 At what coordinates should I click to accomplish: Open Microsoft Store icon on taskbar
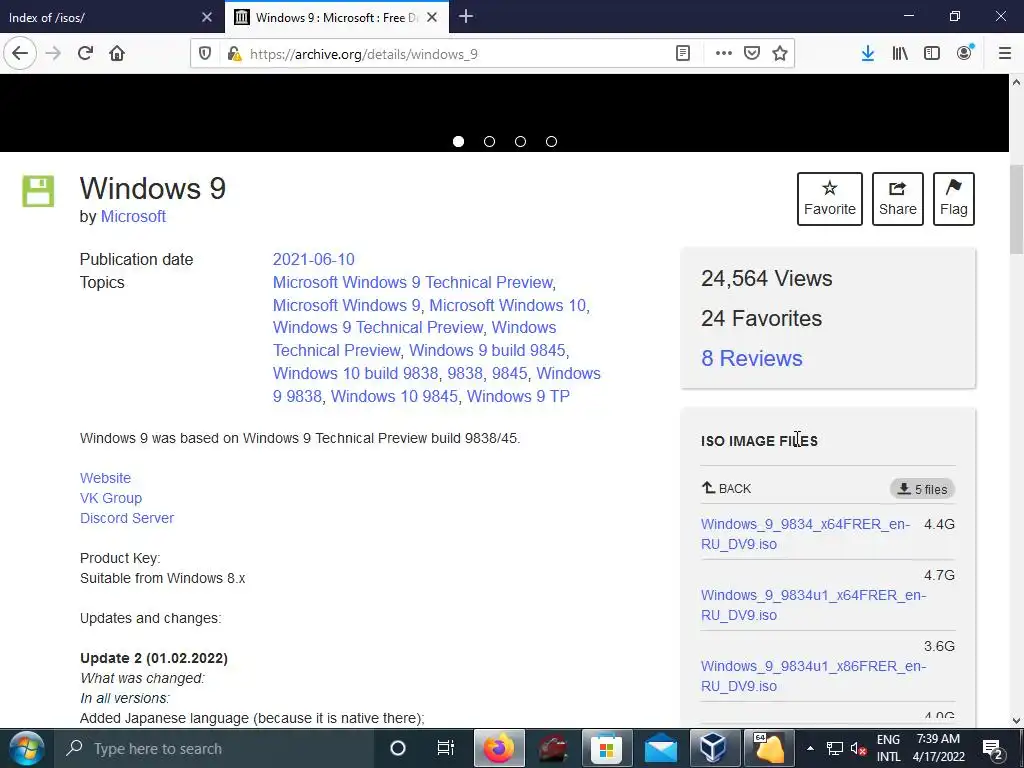(x=607, y=748)
